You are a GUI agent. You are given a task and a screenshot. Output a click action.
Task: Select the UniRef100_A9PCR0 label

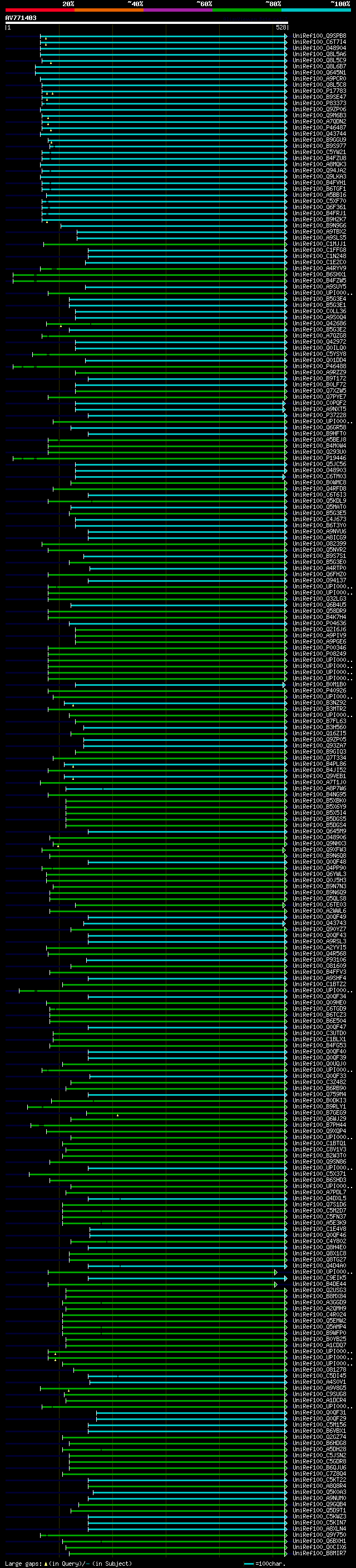point(319,78)
